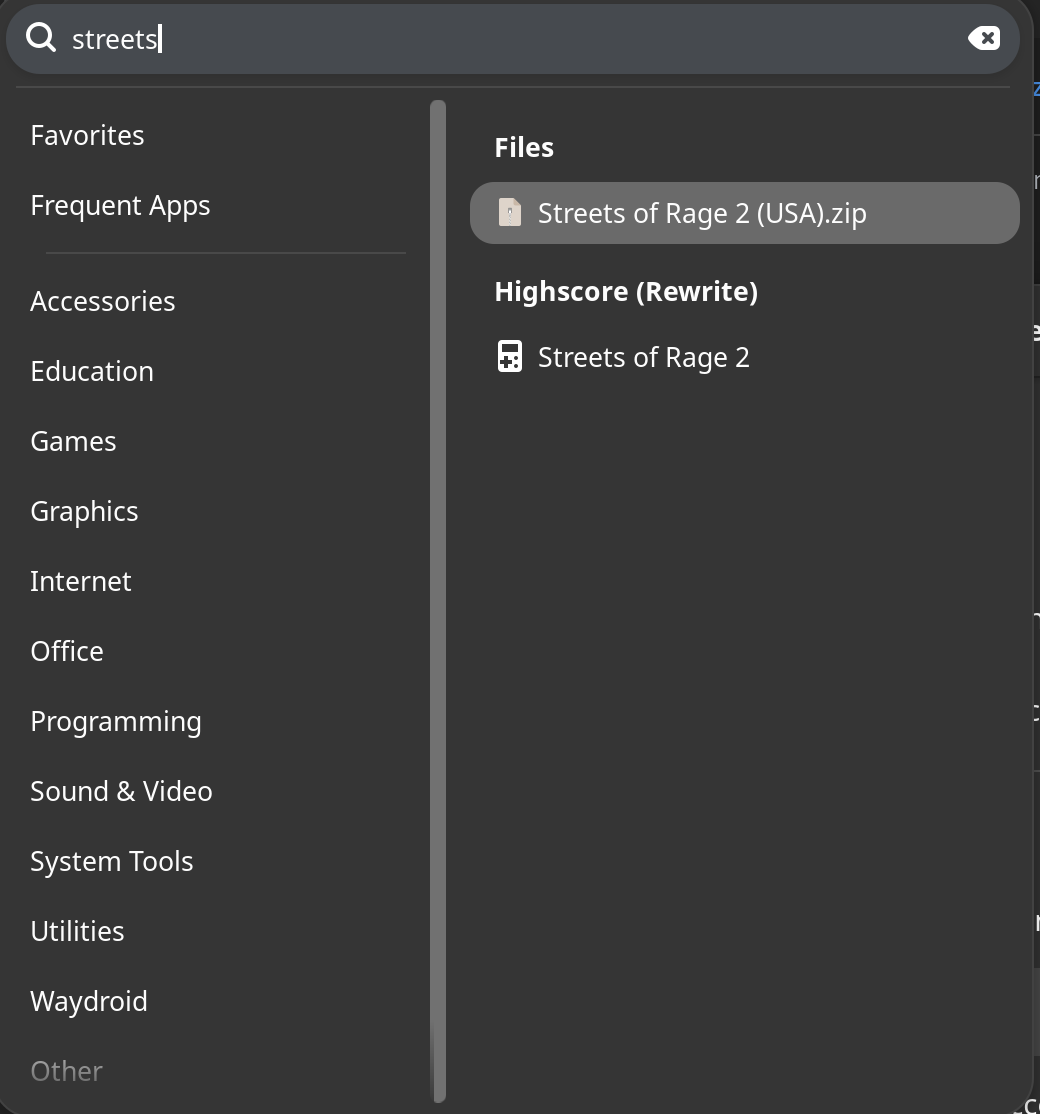Viewport: 1040px width, 1114px height.
Task: Click the magnifying glass search icon
Action: click(x=41, y=38)
